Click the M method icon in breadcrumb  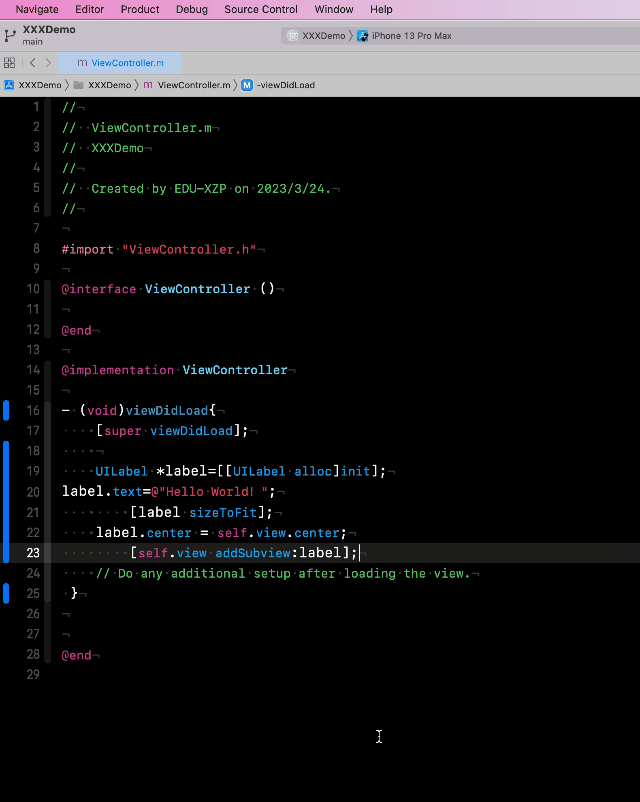(x=247, y=85)
